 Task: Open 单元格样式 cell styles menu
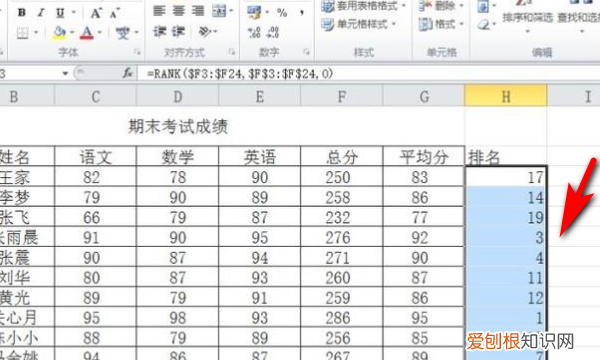[x=359, y=24]
